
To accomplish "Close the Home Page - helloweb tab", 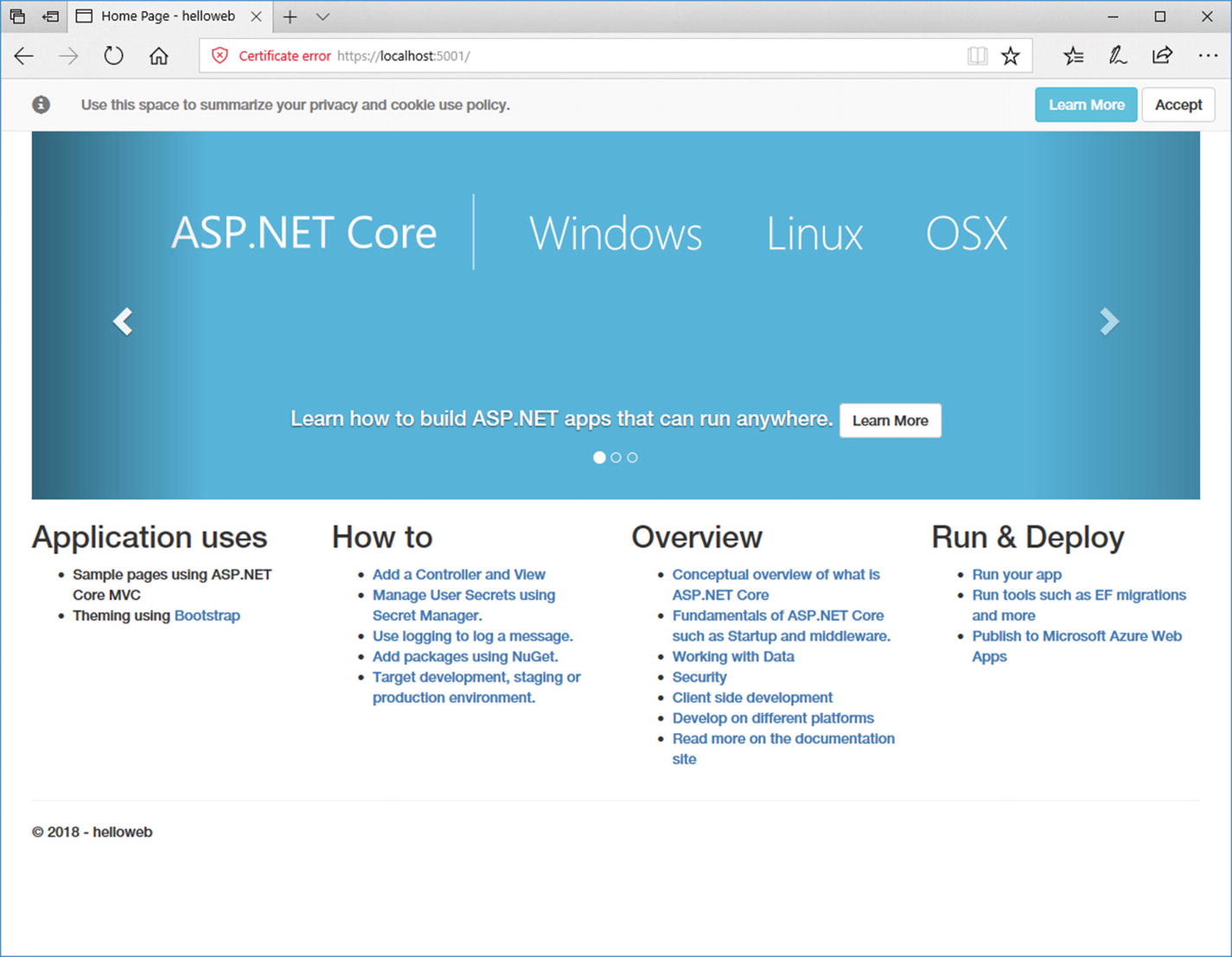I will [256, 16].
